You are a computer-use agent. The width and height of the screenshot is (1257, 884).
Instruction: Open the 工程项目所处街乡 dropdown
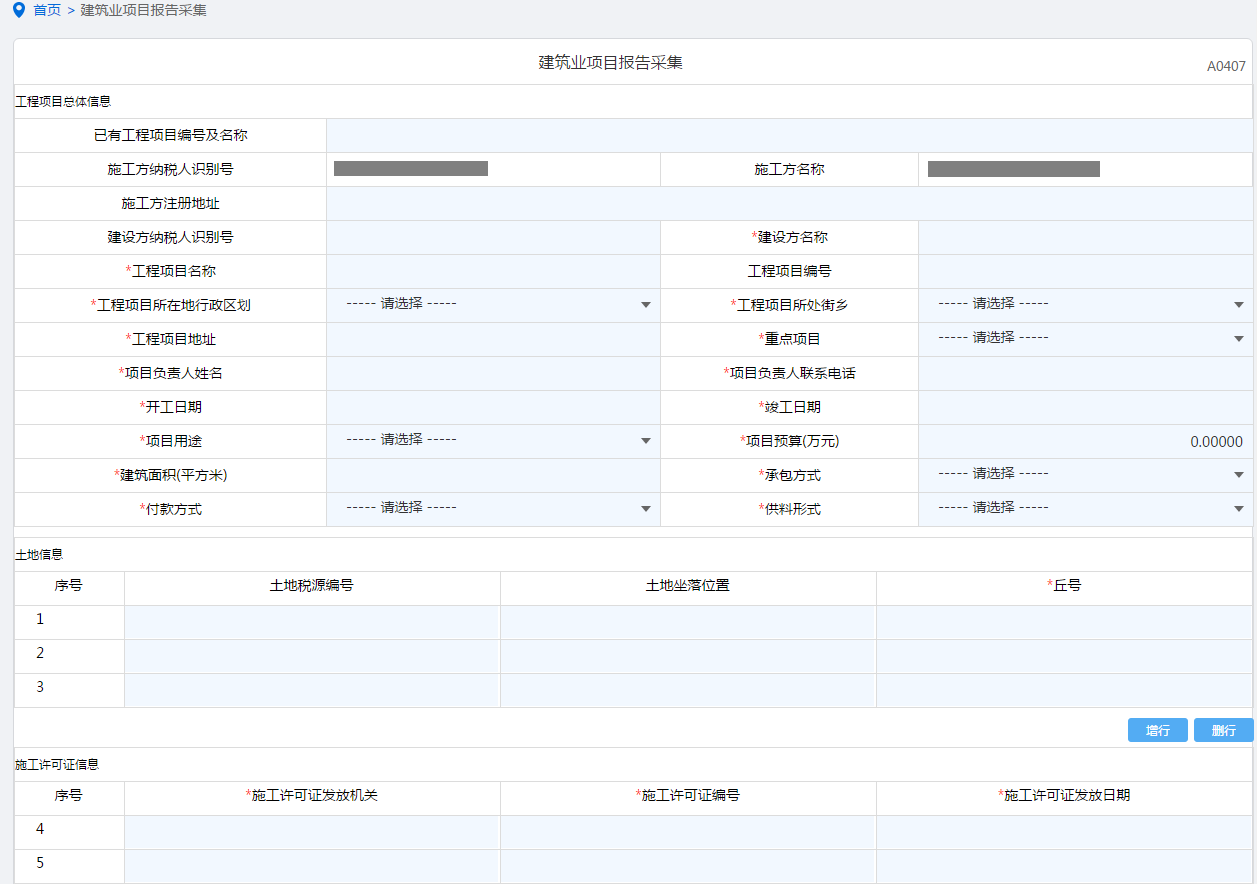[x=1085, y=305]
